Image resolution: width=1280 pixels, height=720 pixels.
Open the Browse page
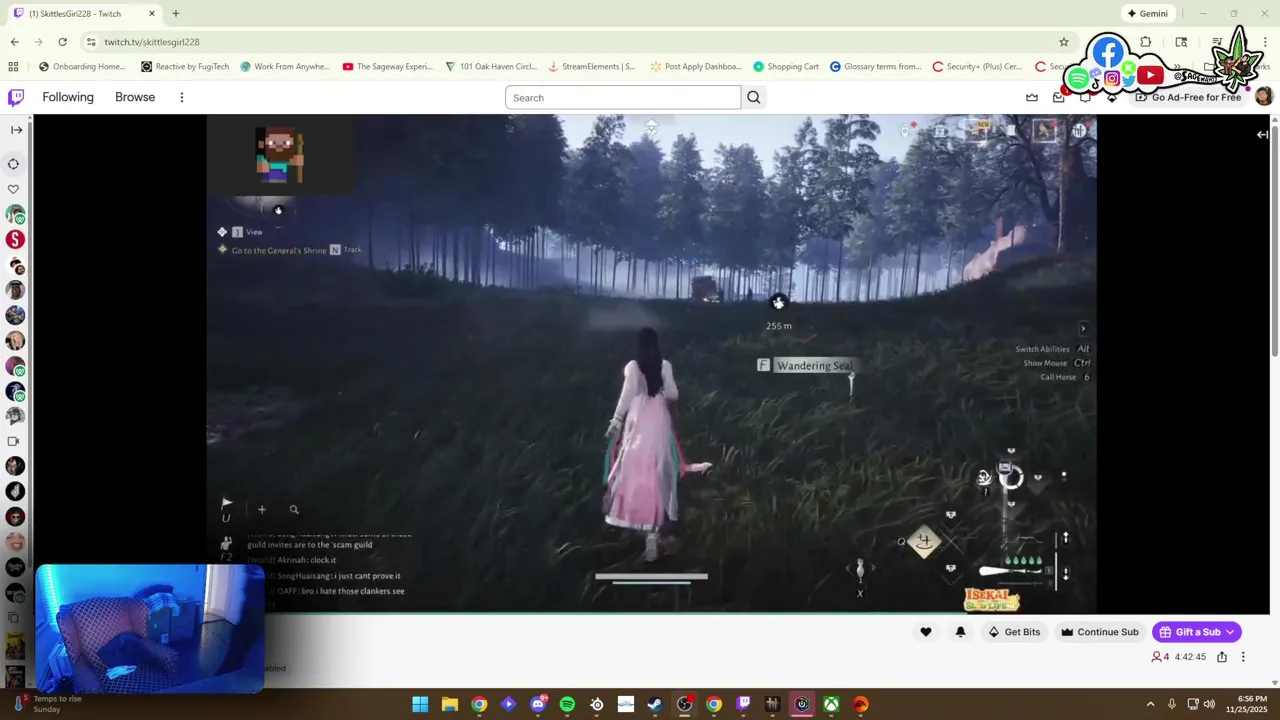[135, 97]
